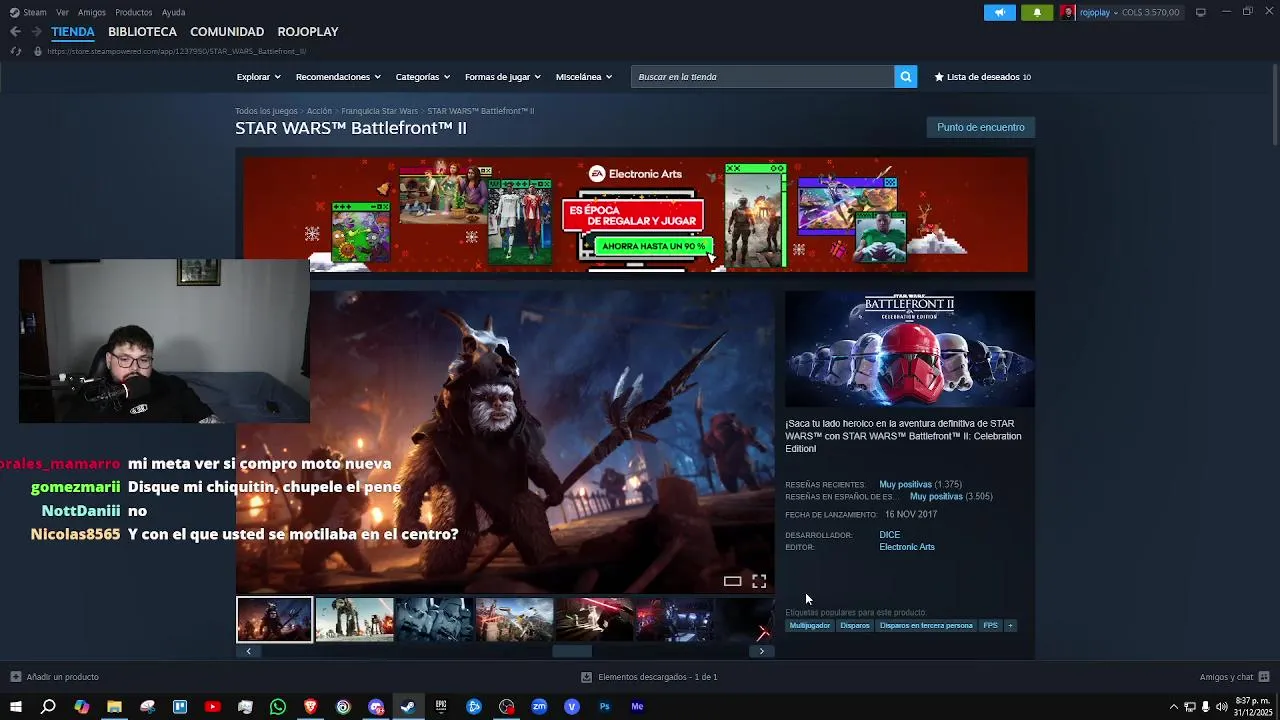
Task: Reload the store page
Action: coord(15,51)
